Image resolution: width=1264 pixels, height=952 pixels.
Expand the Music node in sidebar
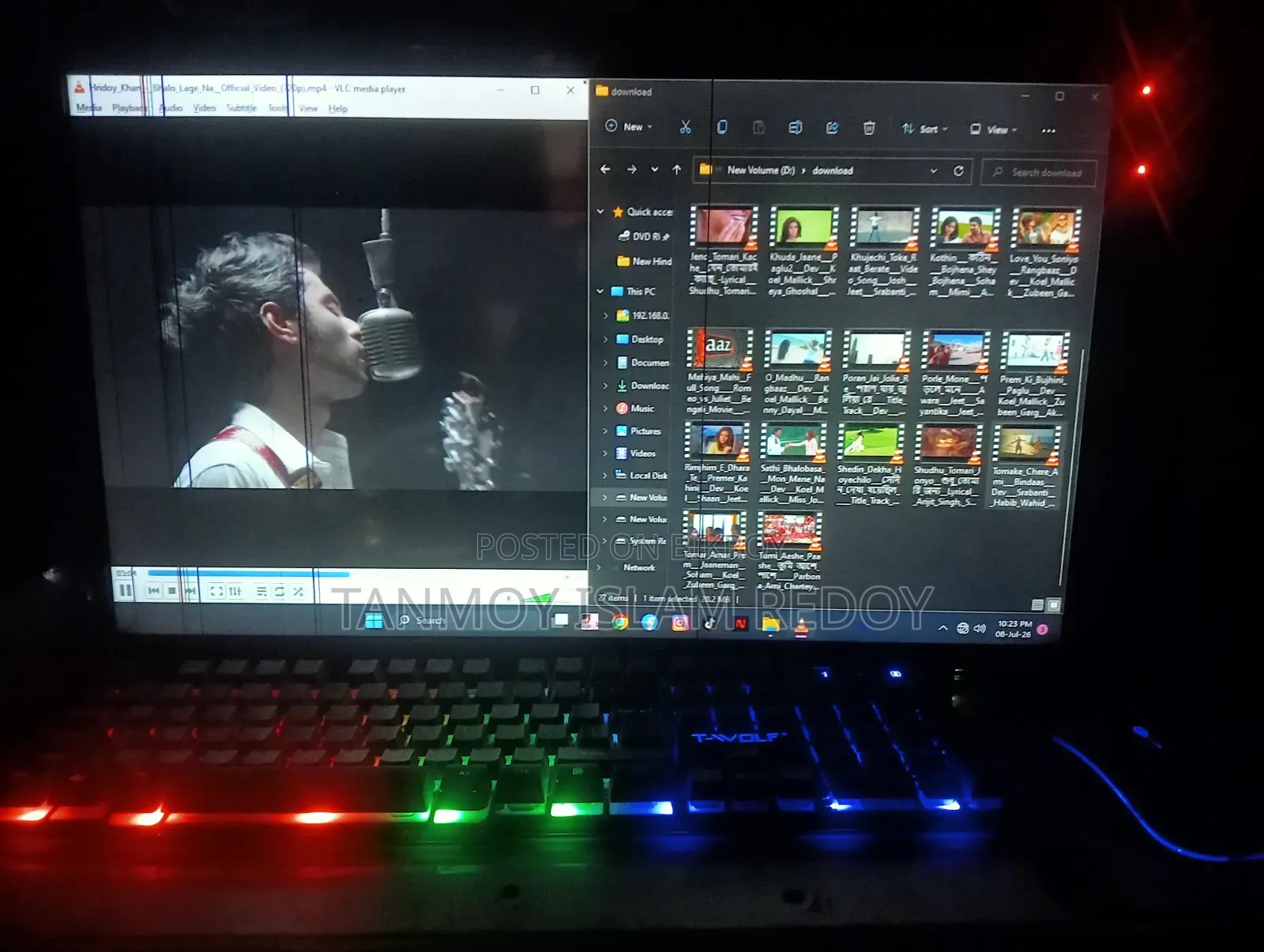[x=605, y=408]
